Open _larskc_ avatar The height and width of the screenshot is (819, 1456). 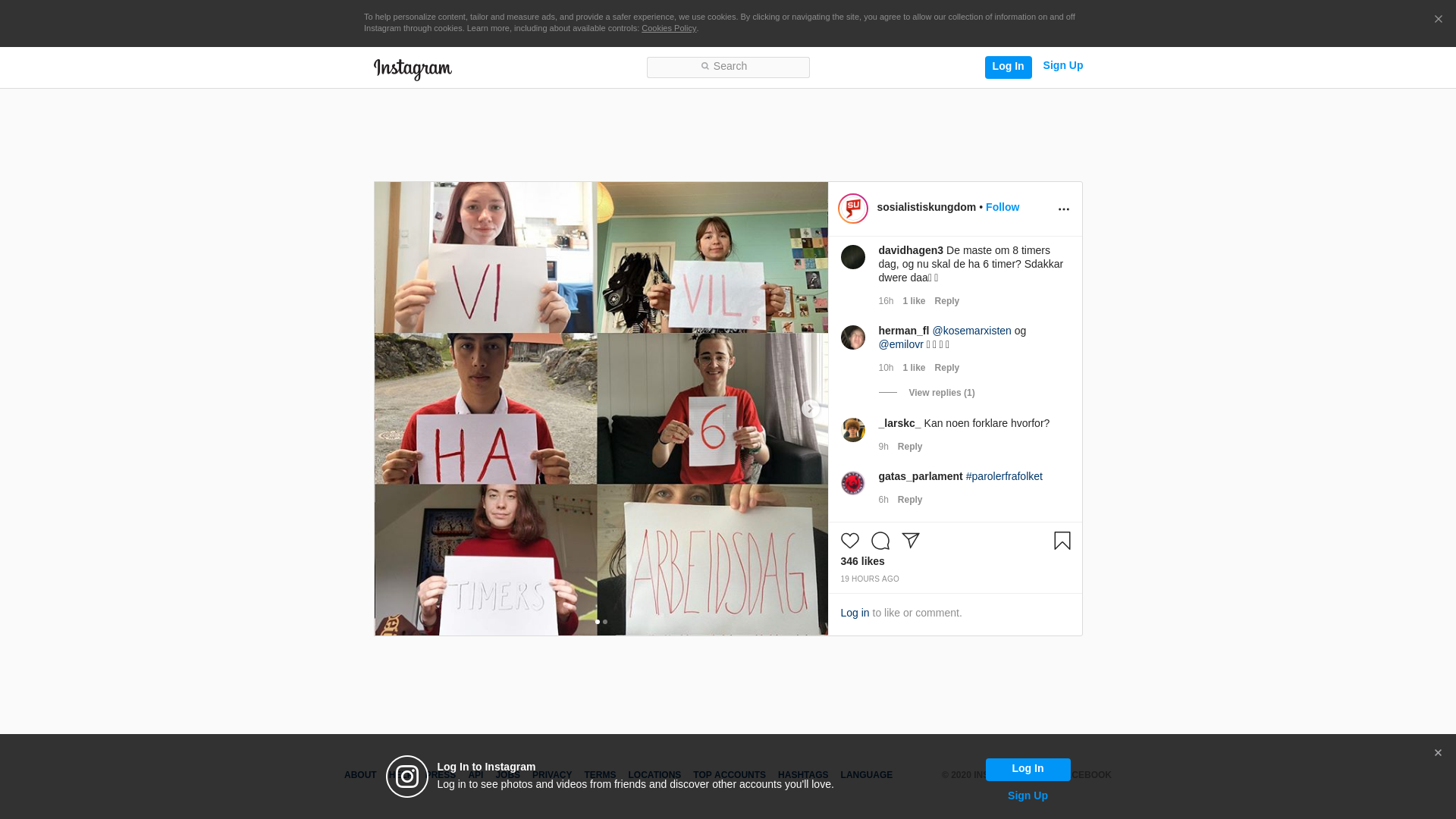click(852, 430)
